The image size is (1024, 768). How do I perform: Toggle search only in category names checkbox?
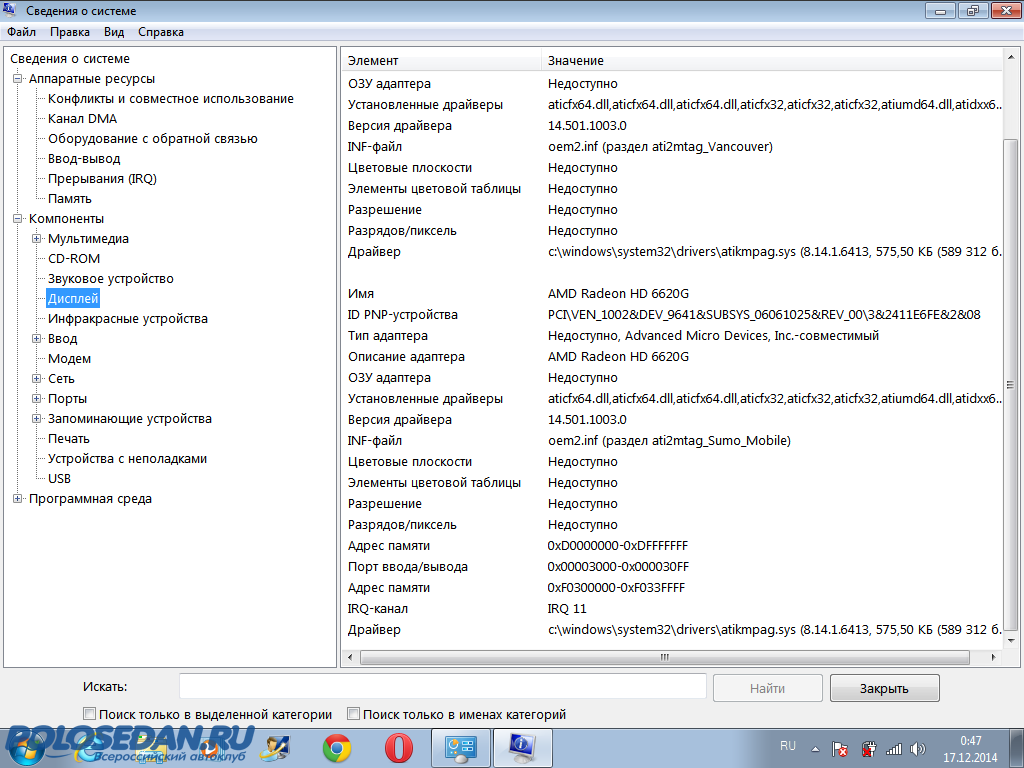coord(353,714)
